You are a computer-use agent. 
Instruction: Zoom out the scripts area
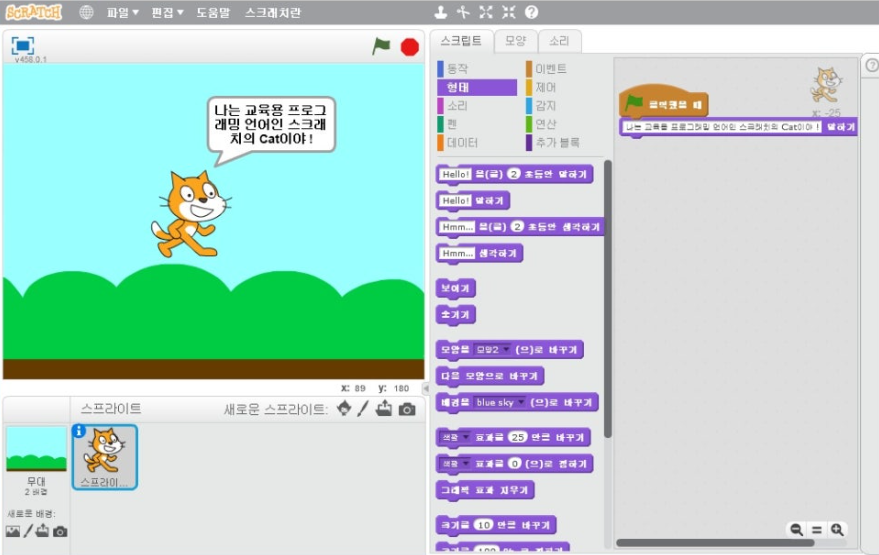pyautogui.click(x=796, y=529)
